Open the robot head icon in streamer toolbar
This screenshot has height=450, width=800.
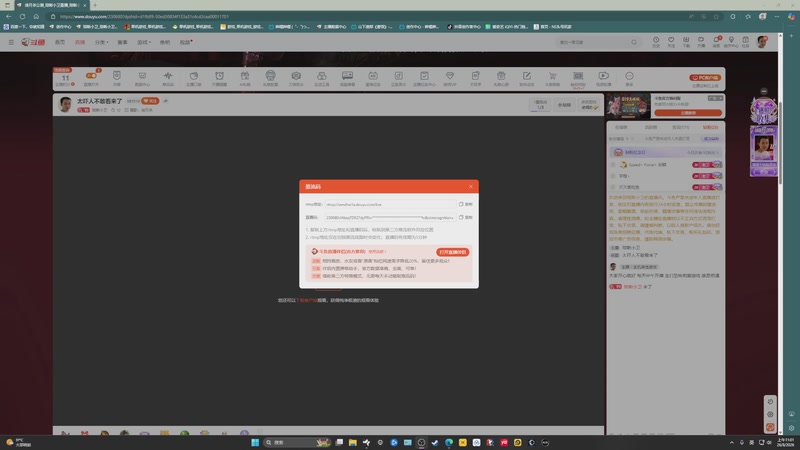tap(270, 78)
